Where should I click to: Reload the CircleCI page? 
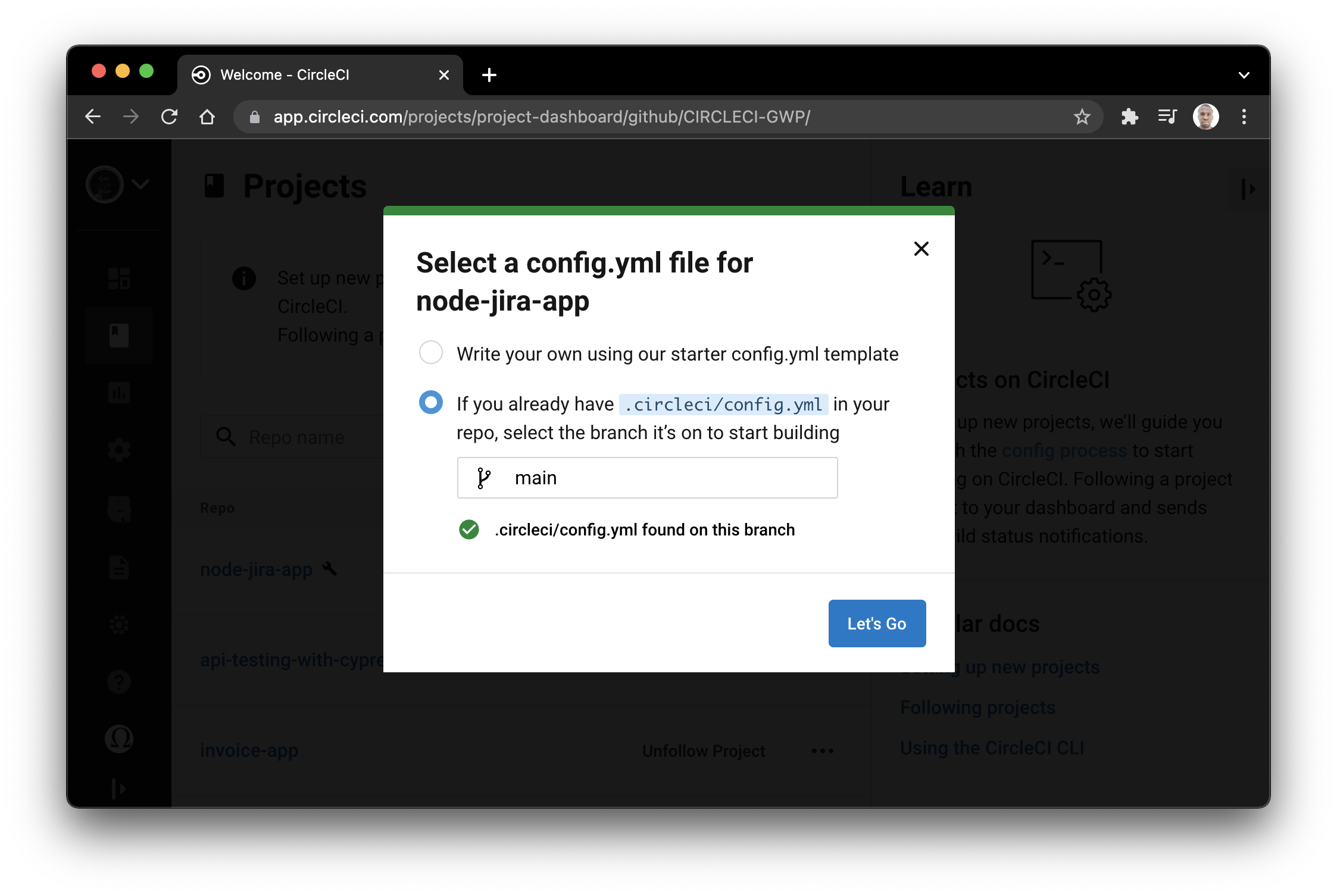(x=170, y=117)
